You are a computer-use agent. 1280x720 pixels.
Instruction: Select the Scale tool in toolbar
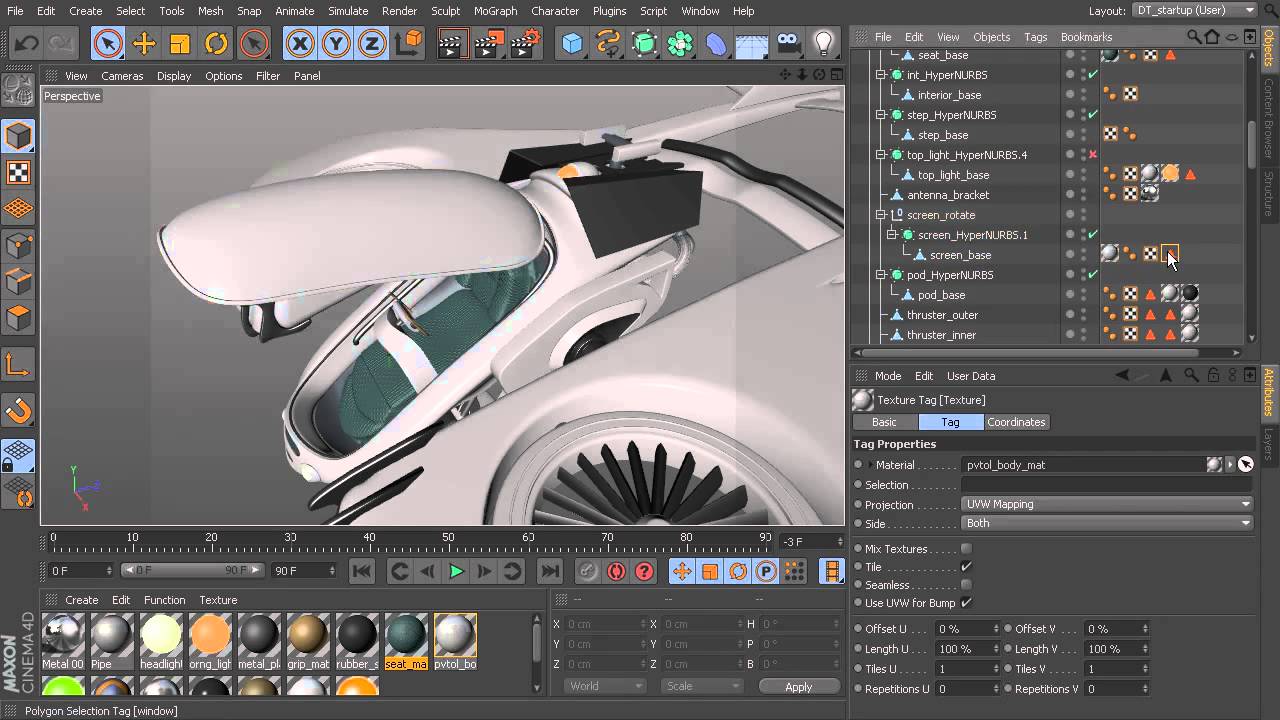pyautogui.click(x=180, y=43)
